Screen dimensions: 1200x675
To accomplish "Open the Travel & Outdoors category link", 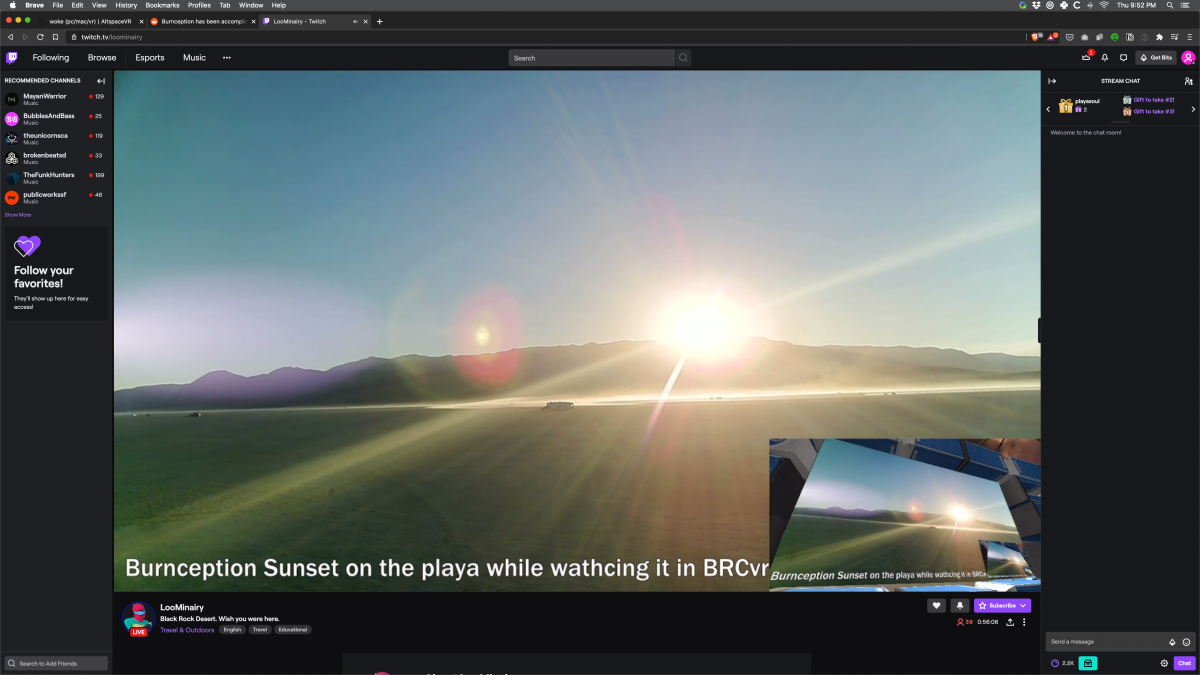I will [187, 630].
